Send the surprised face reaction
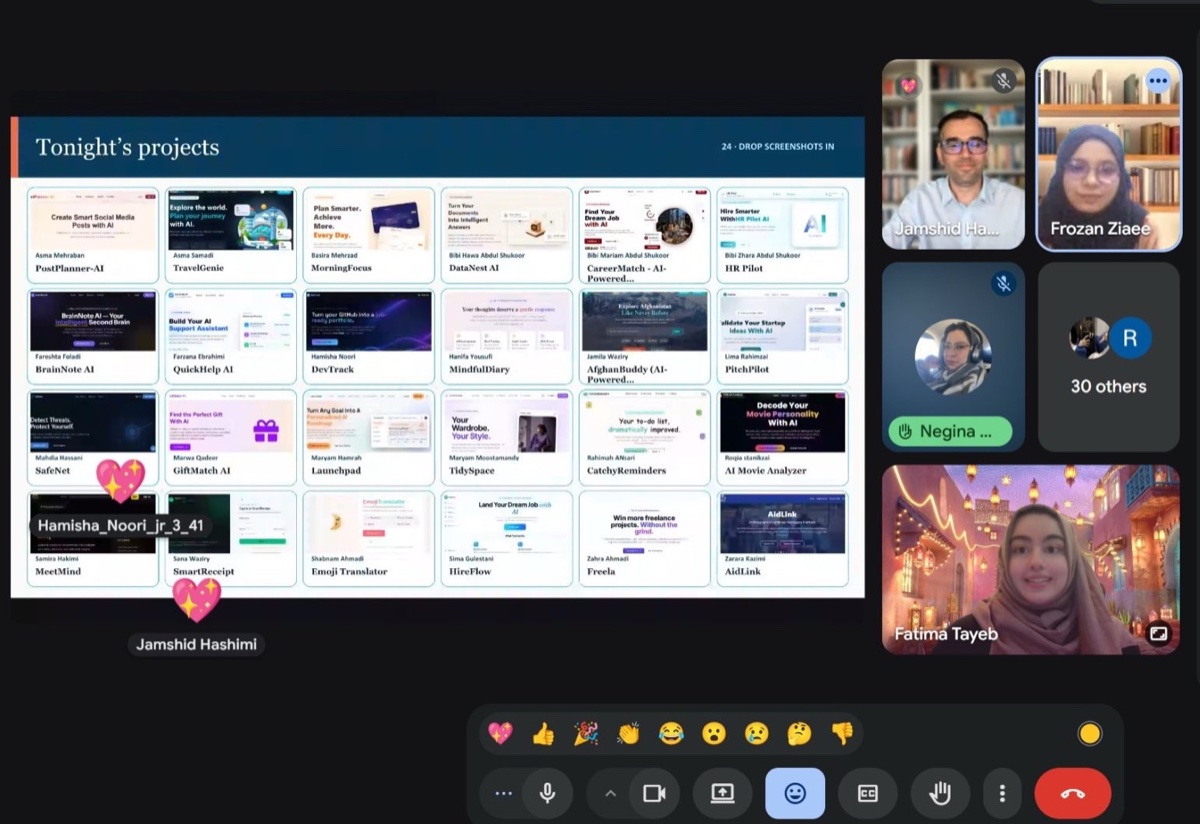 [x=713, y=733]
